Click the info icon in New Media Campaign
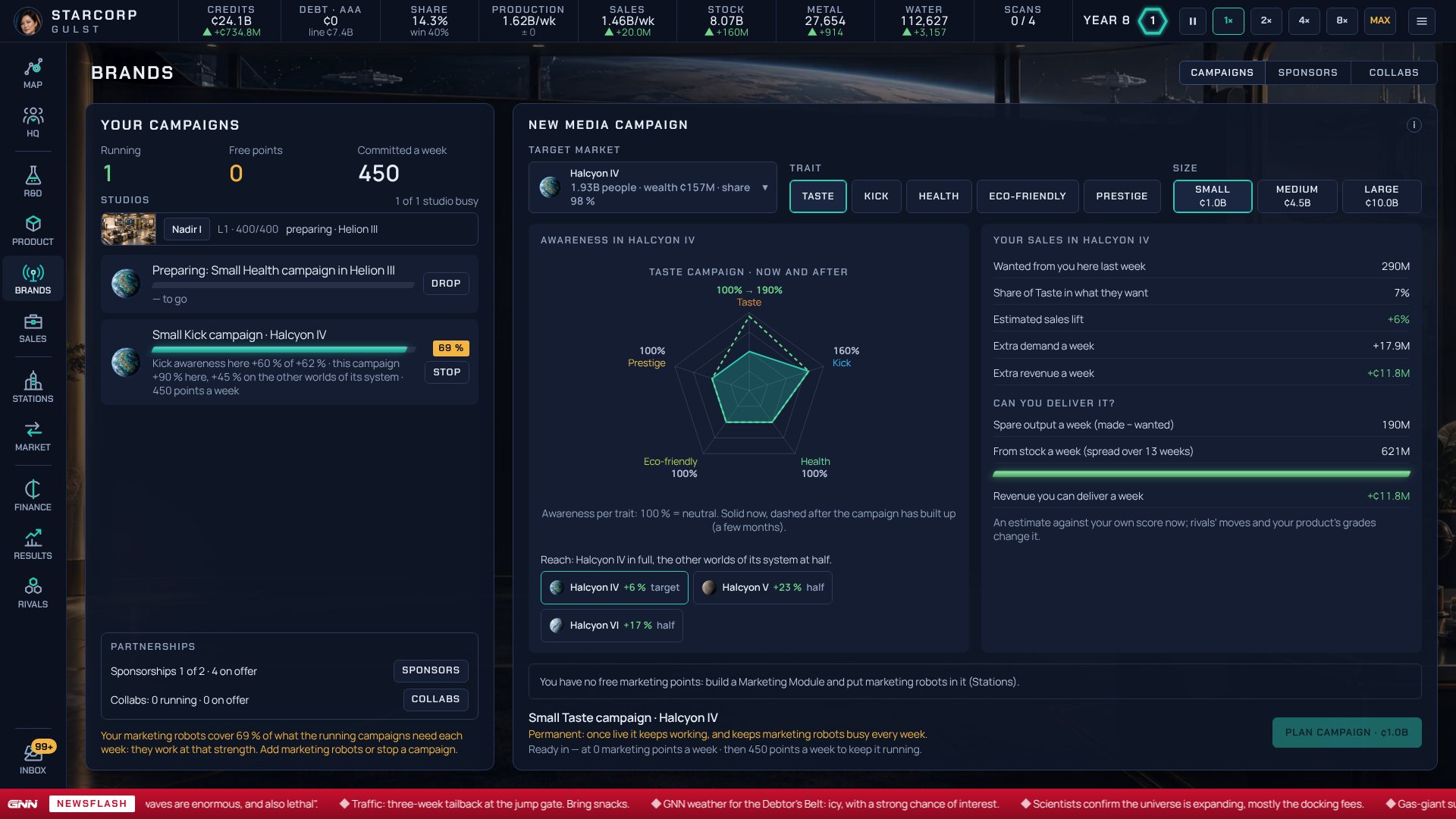Screen dimensions: 1456x819 (x=1414, y=125)
